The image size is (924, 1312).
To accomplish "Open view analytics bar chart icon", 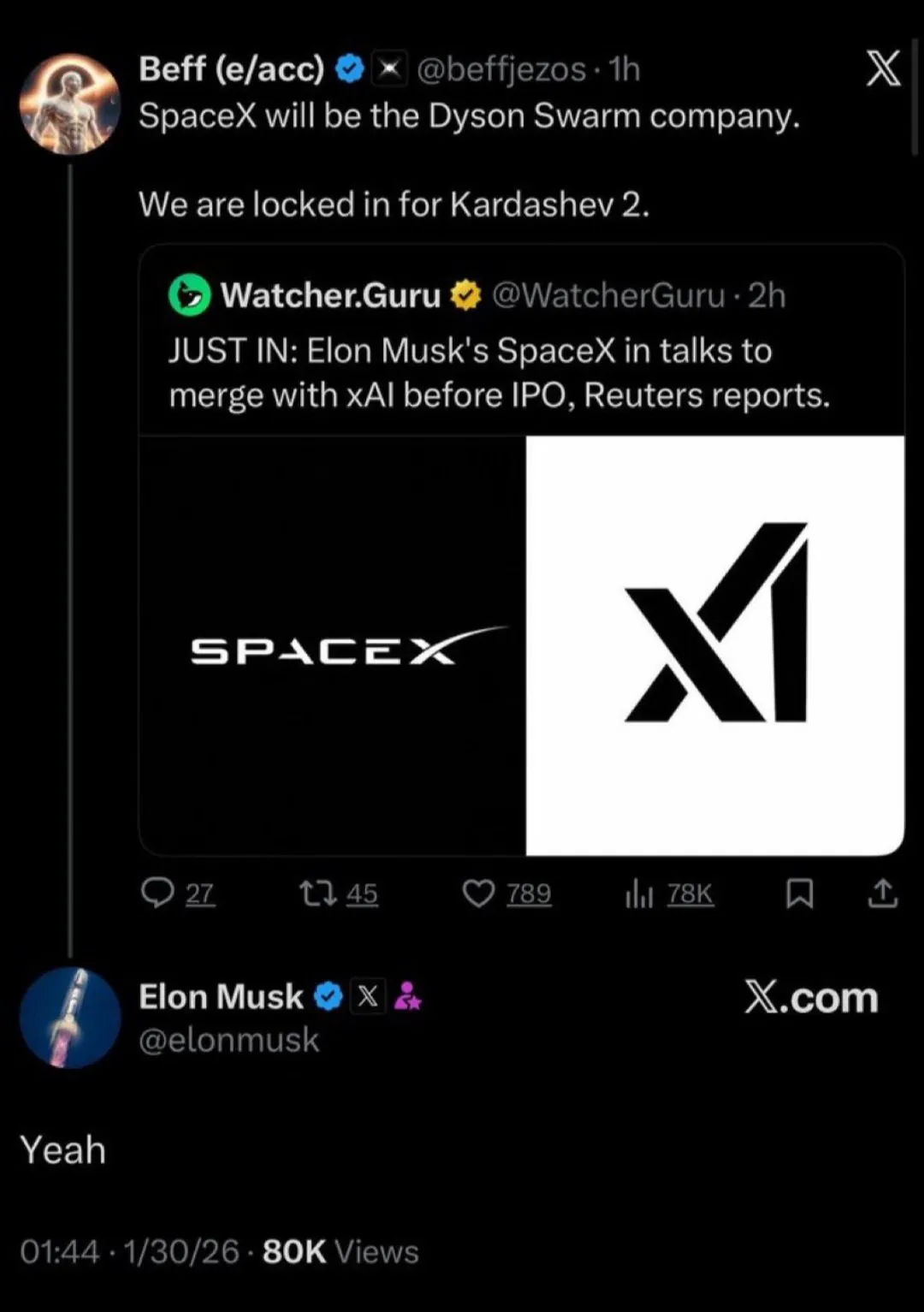I will (x=638, y=894).
